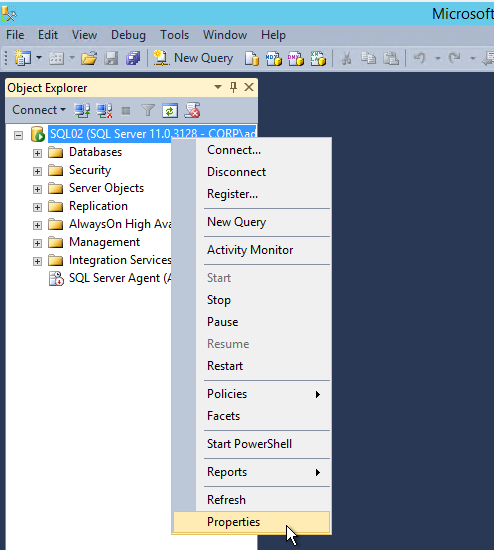Click the Refresh icon in Object Explorer toolbar
Screen dimensions: 494x550
(170, 111)
